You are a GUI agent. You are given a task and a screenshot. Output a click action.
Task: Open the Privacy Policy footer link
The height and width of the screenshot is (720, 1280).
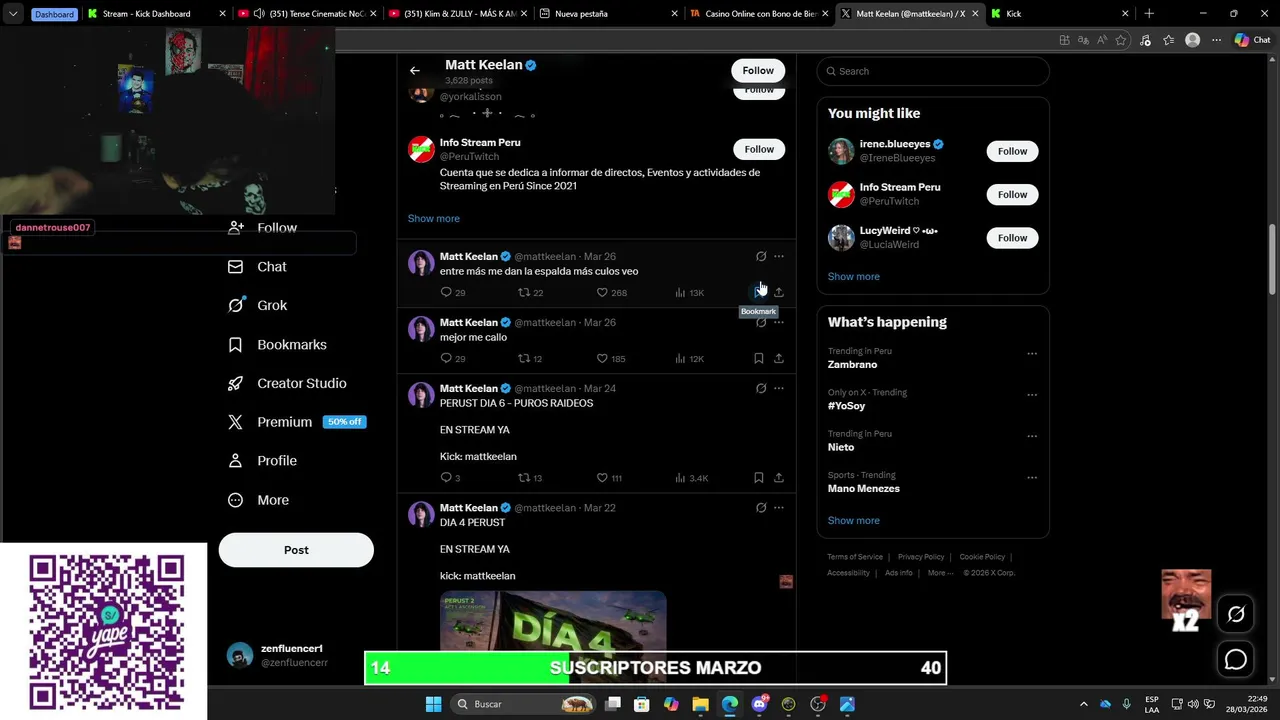[921, 557]
